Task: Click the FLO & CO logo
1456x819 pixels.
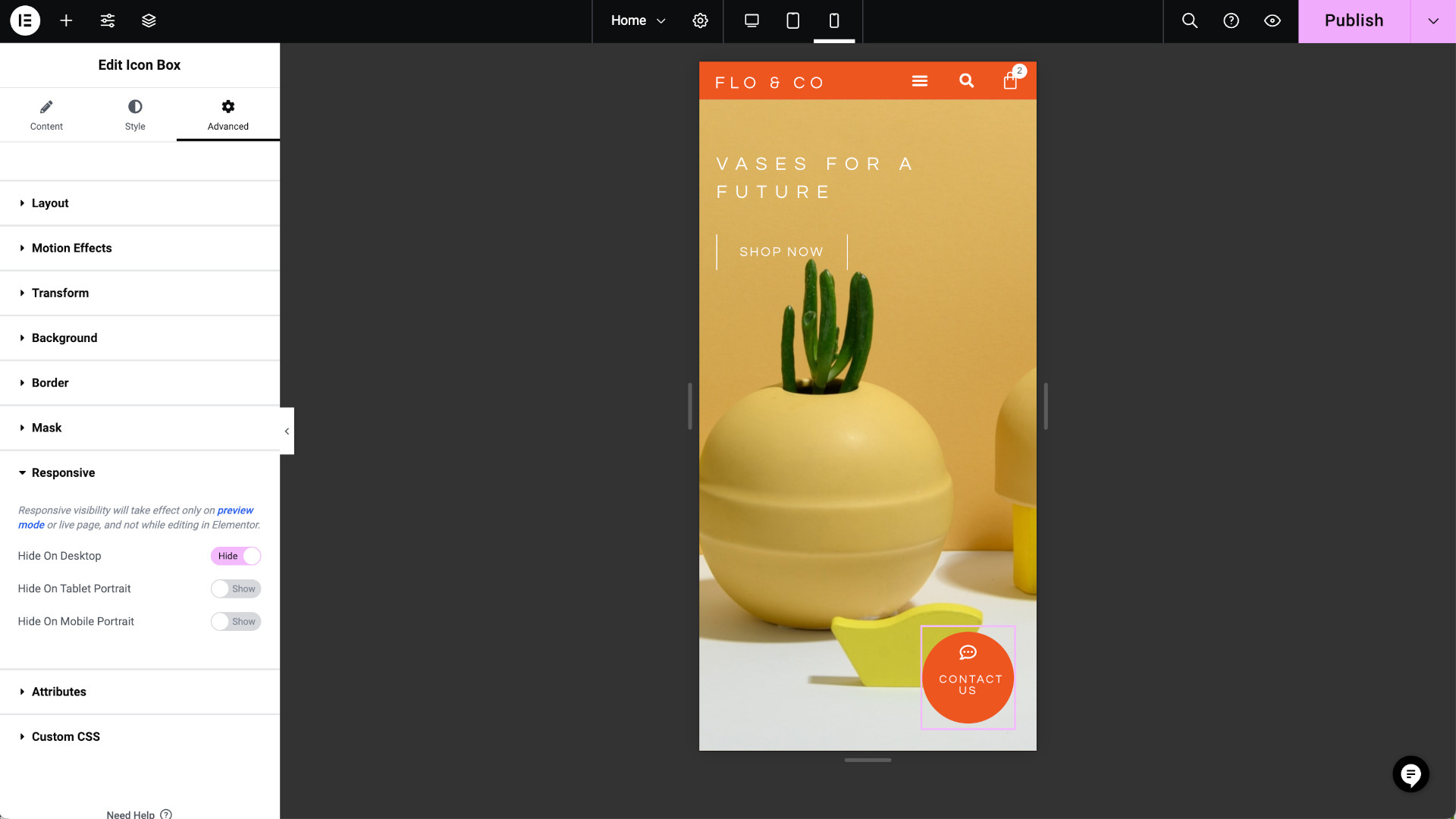Action: click(769, 83)
